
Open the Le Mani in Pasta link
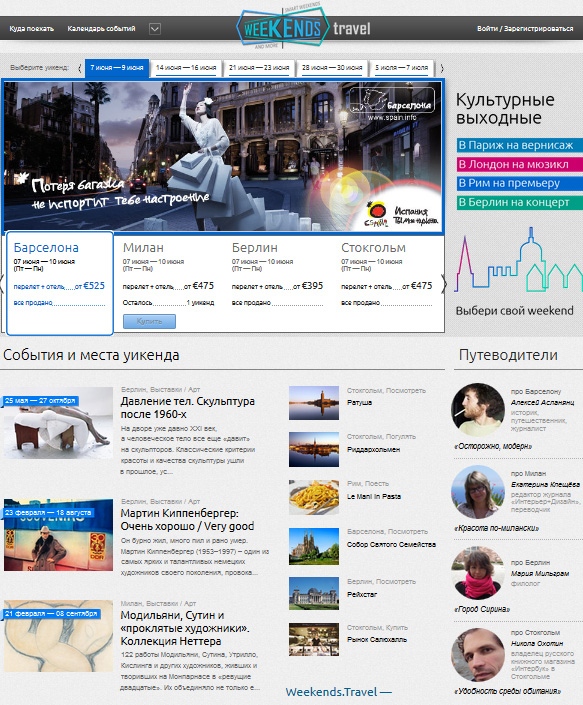coord(374,496)
